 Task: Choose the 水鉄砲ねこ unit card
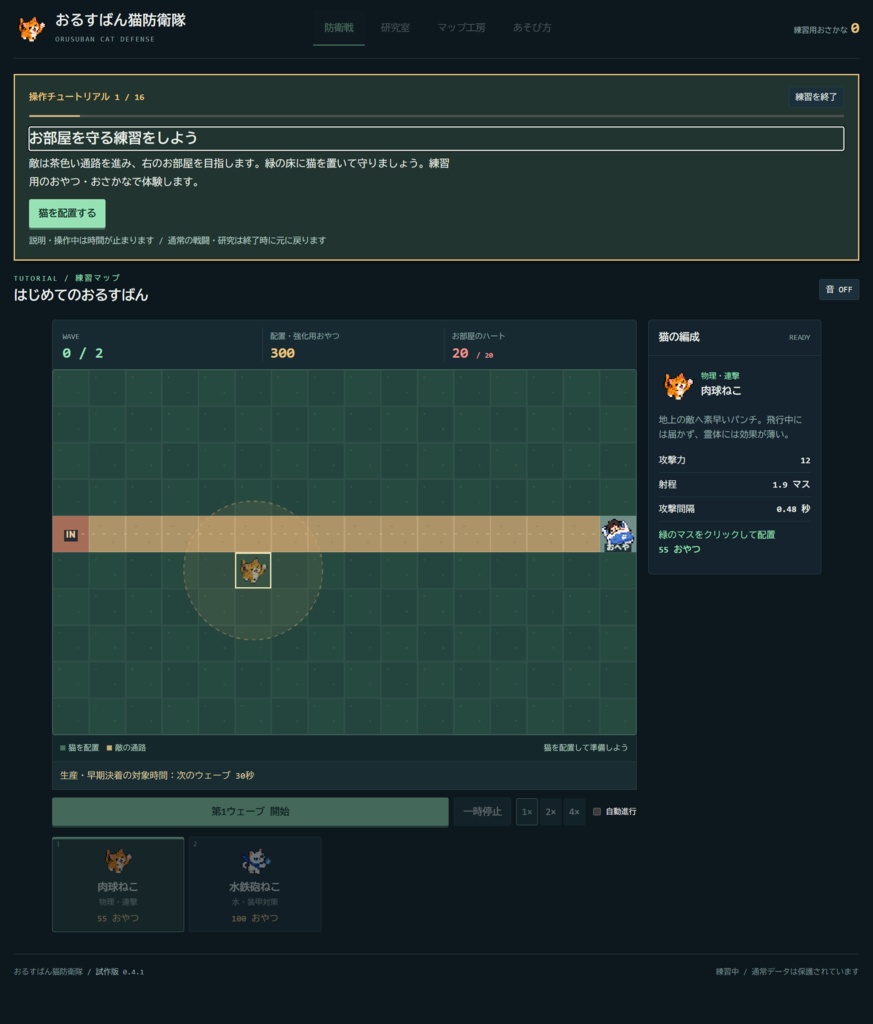[x=255, y=884]
